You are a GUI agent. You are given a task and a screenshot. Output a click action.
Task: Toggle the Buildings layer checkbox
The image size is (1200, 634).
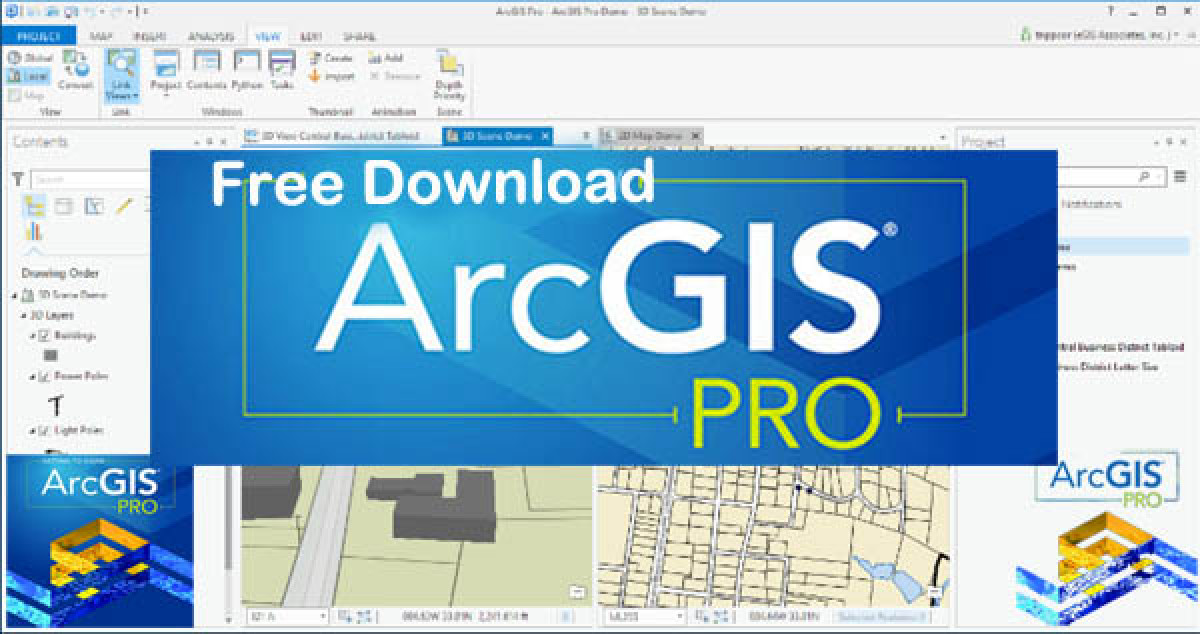(x=44, y=336)
